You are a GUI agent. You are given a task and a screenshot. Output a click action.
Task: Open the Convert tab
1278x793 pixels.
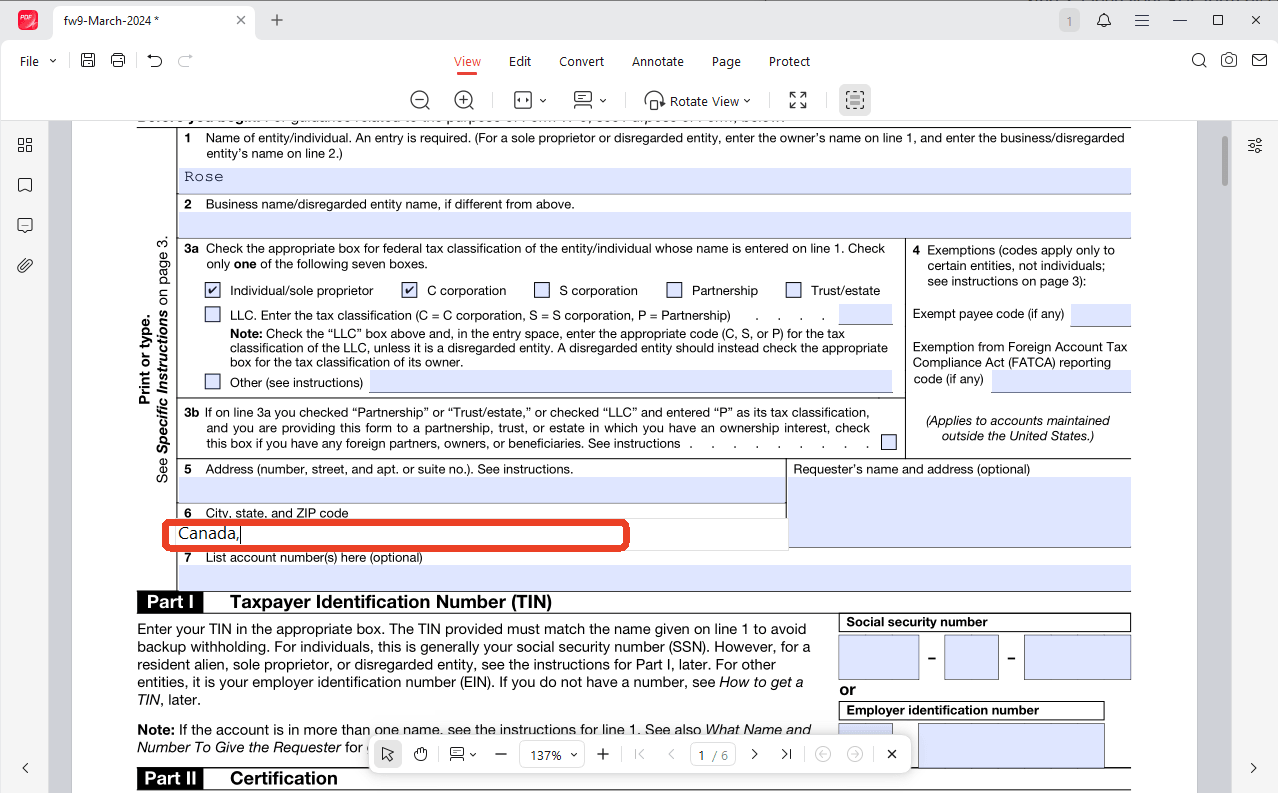581,61
